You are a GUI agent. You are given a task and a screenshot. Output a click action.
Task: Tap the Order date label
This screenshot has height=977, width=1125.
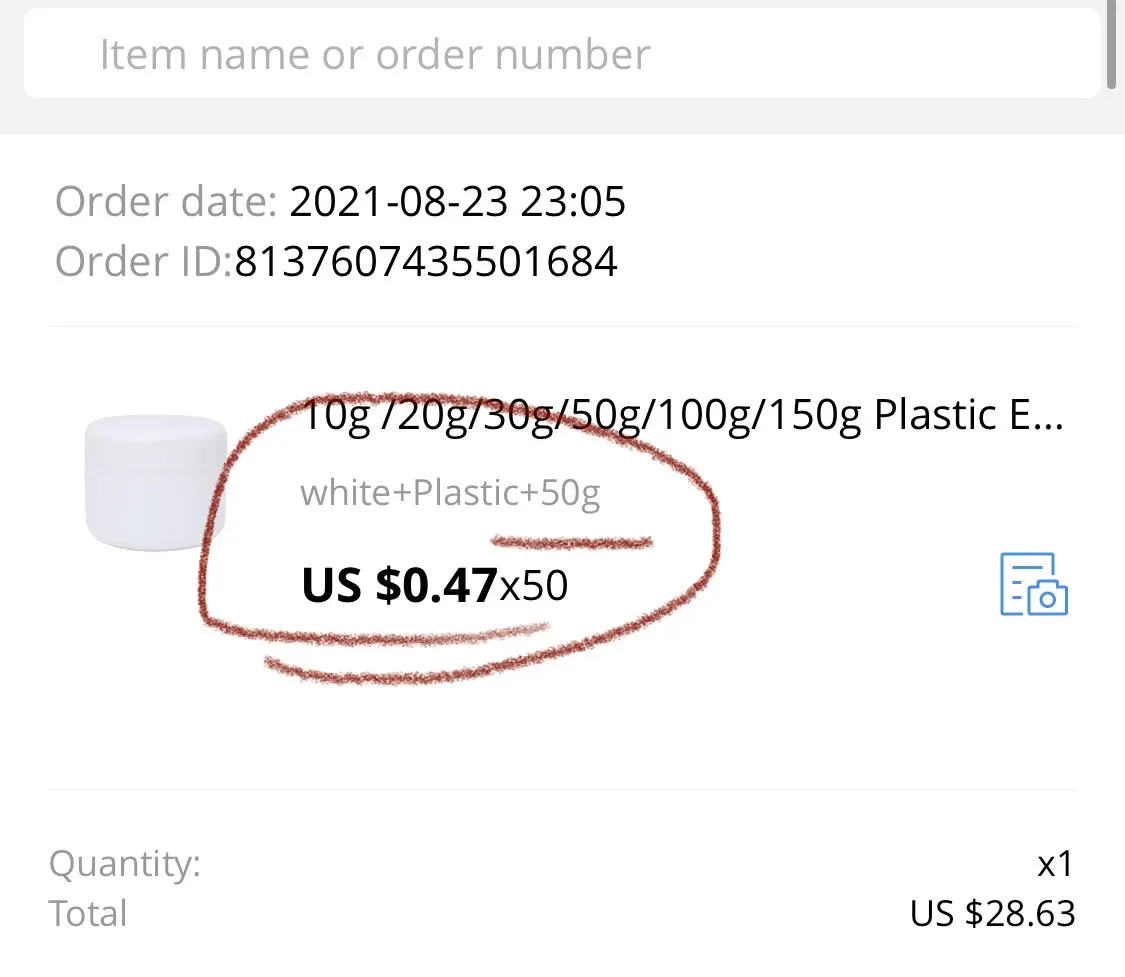point(165,202)
